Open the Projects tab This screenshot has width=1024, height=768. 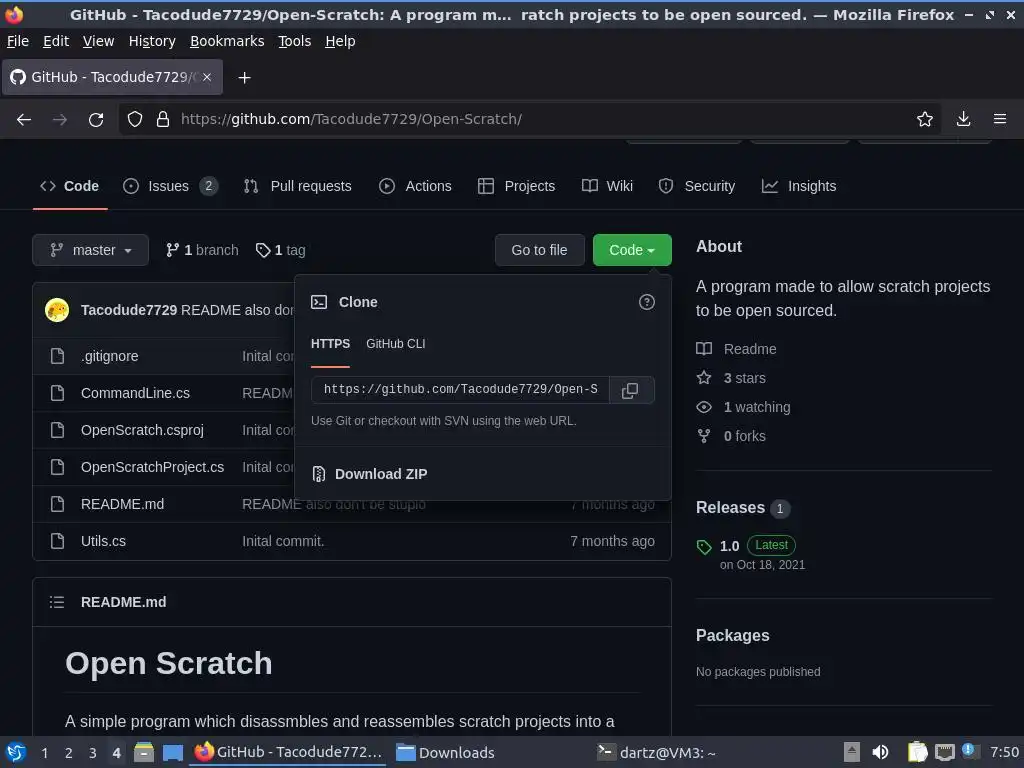click(x=517, y=187)
